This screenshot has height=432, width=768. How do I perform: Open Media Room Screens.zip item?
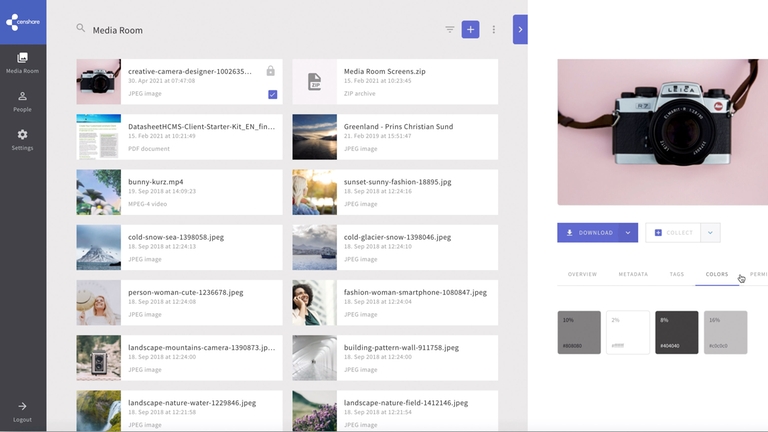pyautogui.click(x=395, y=82)
